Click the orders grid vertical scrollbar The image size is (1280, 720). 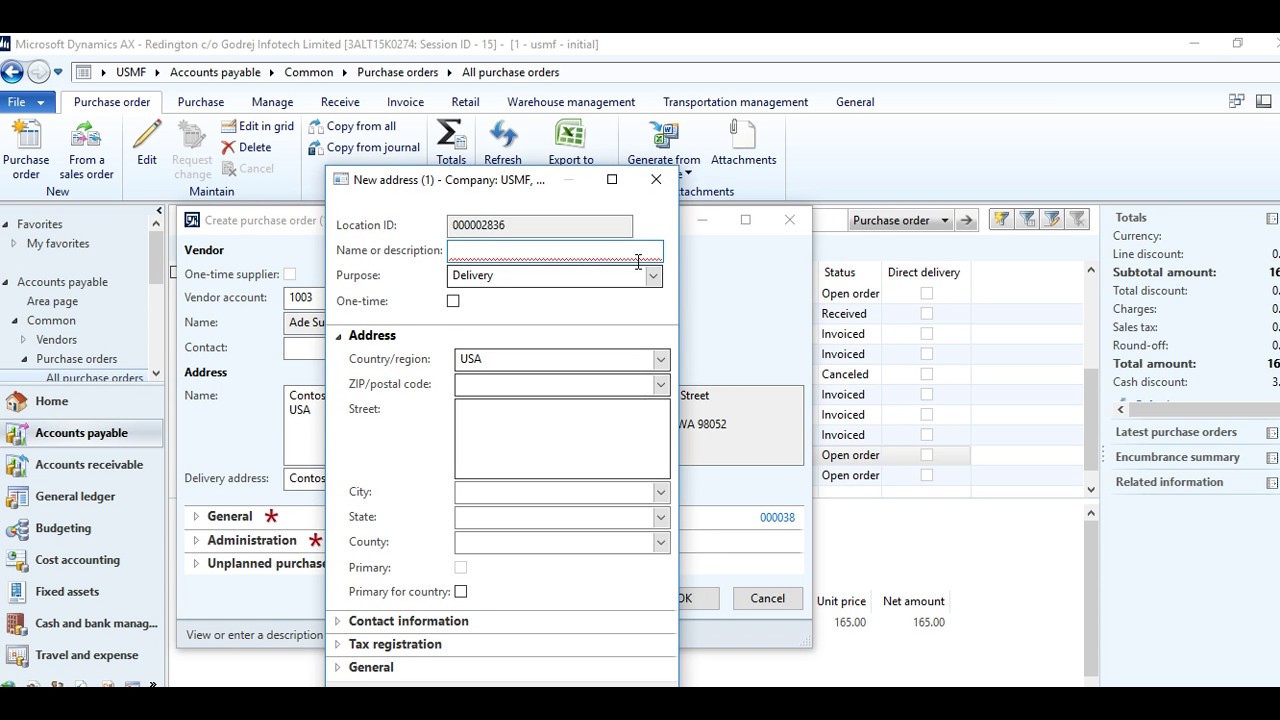pyautogui.click(x=1090, y=380)
